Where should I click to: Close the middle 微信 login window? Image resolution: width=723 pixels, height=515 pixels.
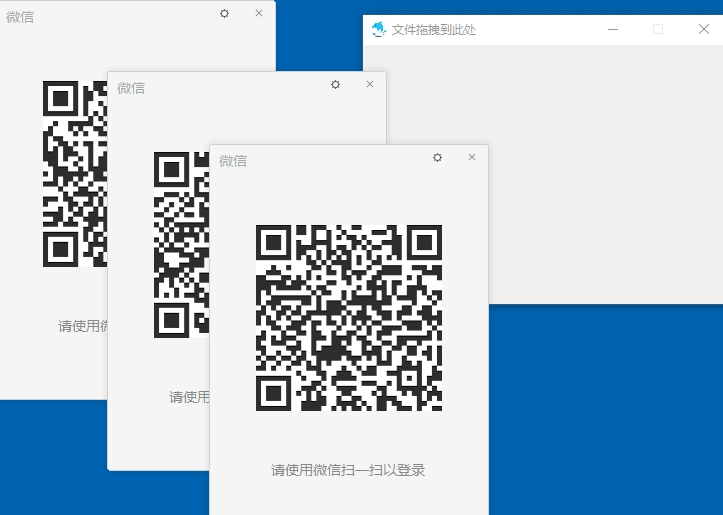pos(370,85)
